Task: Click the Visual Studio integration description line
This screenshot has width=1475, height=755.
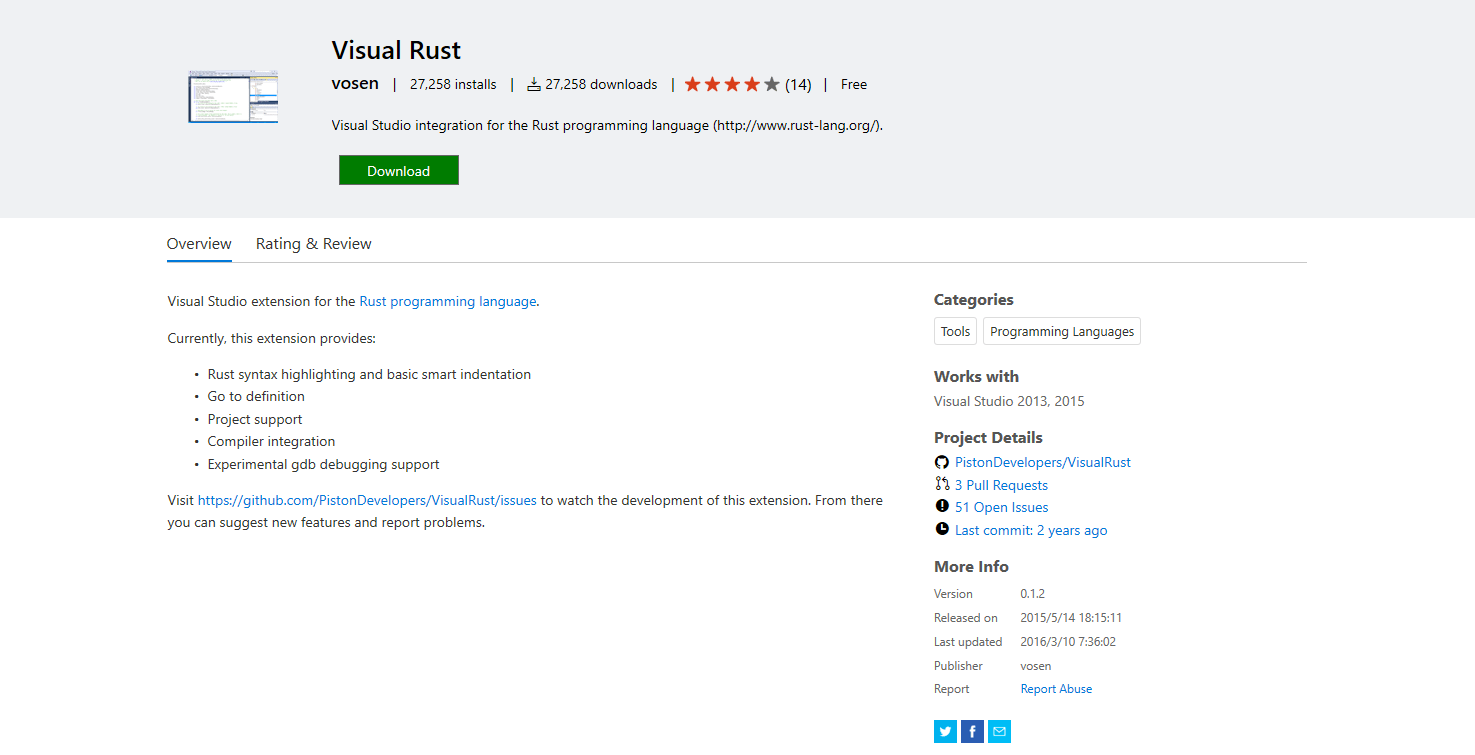Action: coord(607,126)
